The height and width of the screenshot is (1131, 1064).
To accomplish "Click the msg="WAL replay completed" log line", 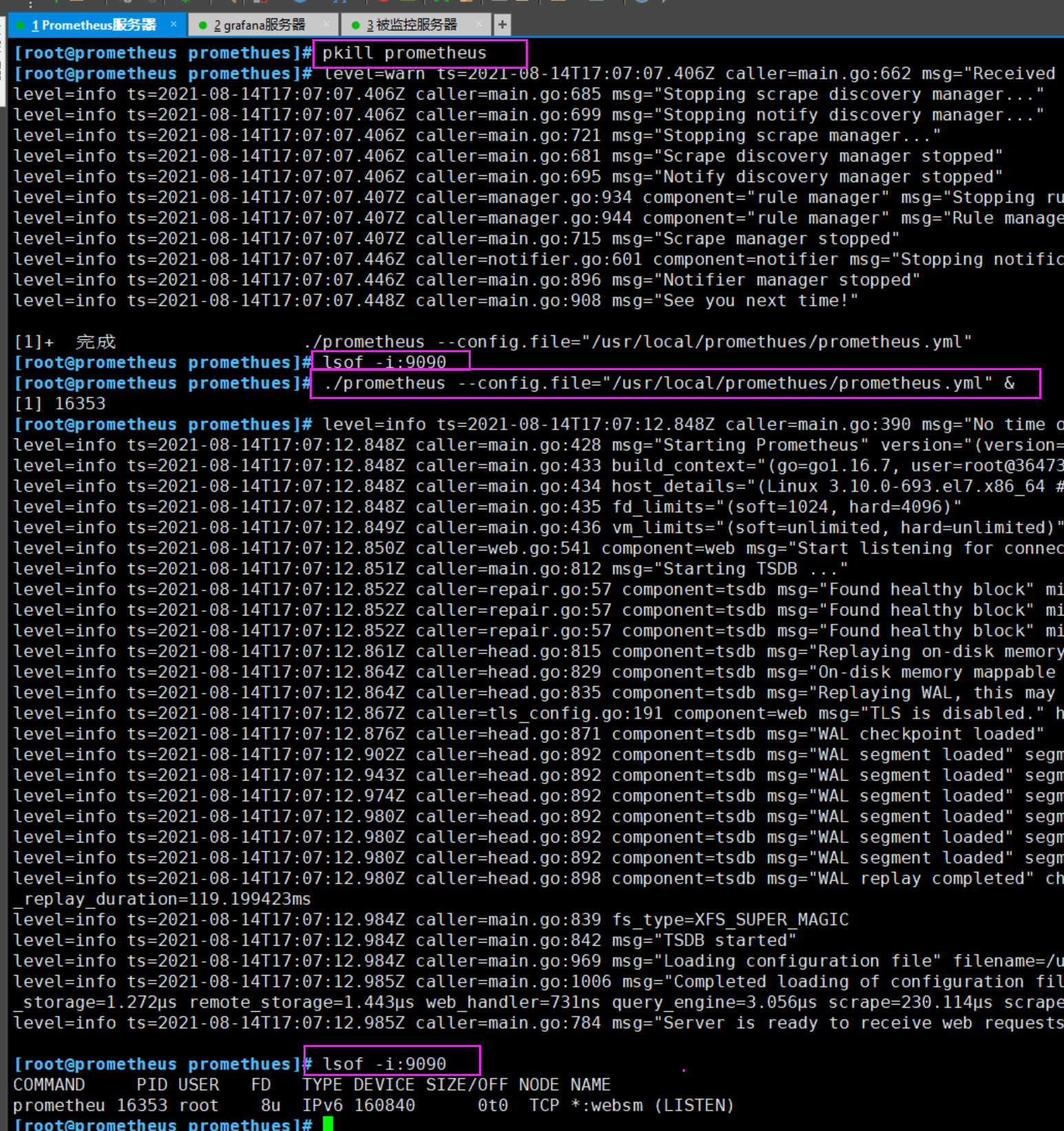I will (538, 879).
